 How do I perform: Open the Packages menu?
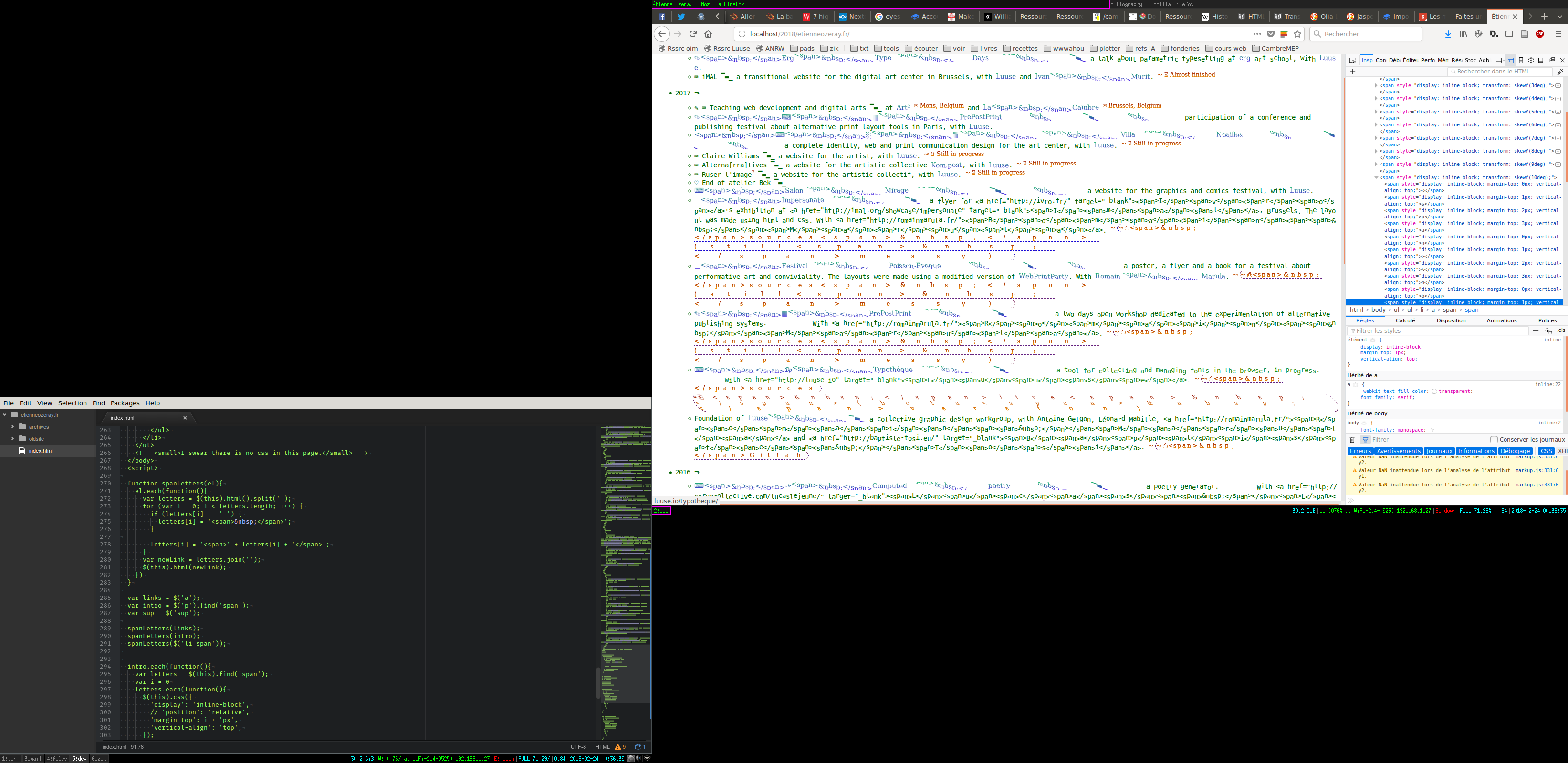(125, 403)
